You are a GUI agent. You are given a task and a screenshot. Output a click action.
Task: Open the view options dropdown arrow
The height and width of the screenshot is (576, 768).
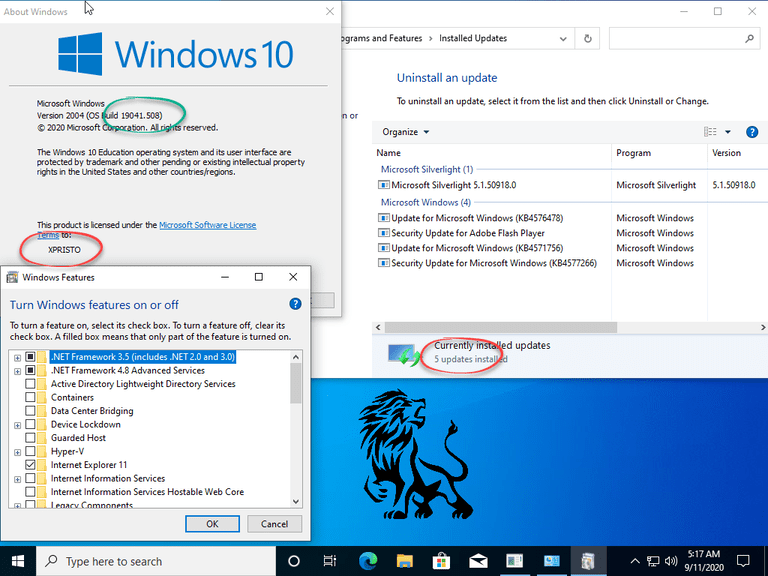pos(728,132)
